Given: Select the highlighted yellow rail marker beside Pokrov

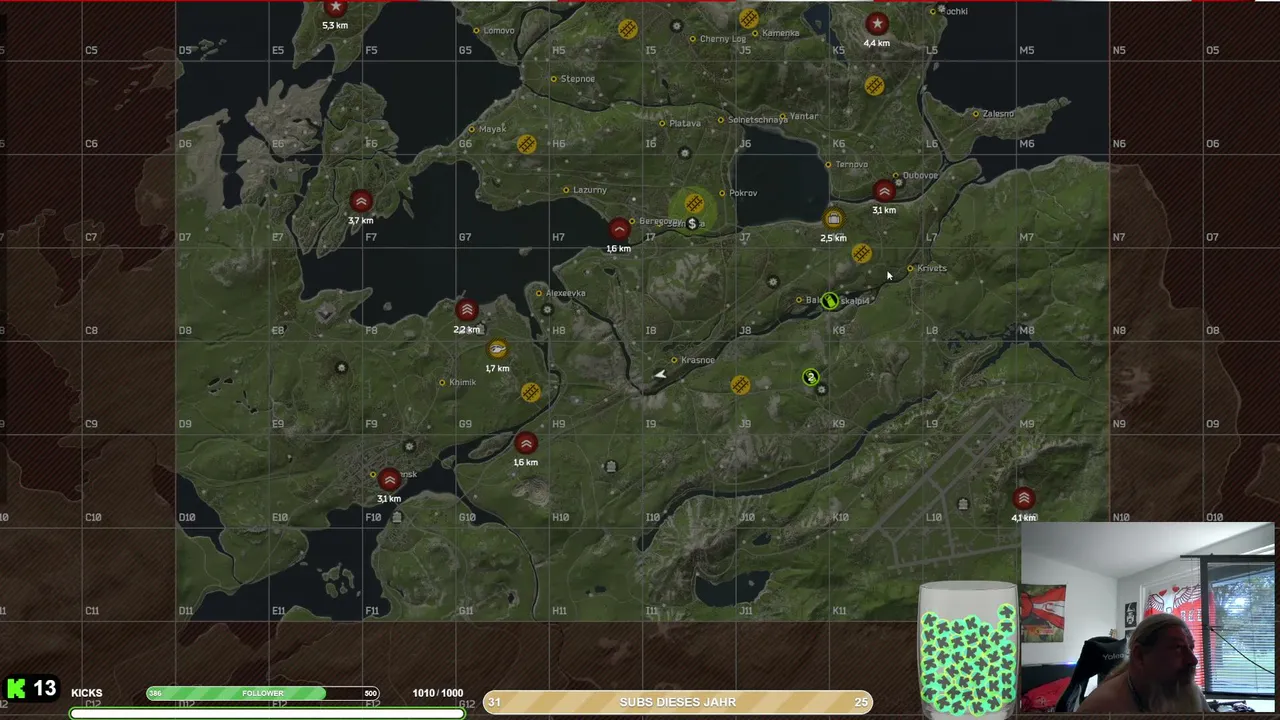Looking at the screenshot, I should (694, 203).
